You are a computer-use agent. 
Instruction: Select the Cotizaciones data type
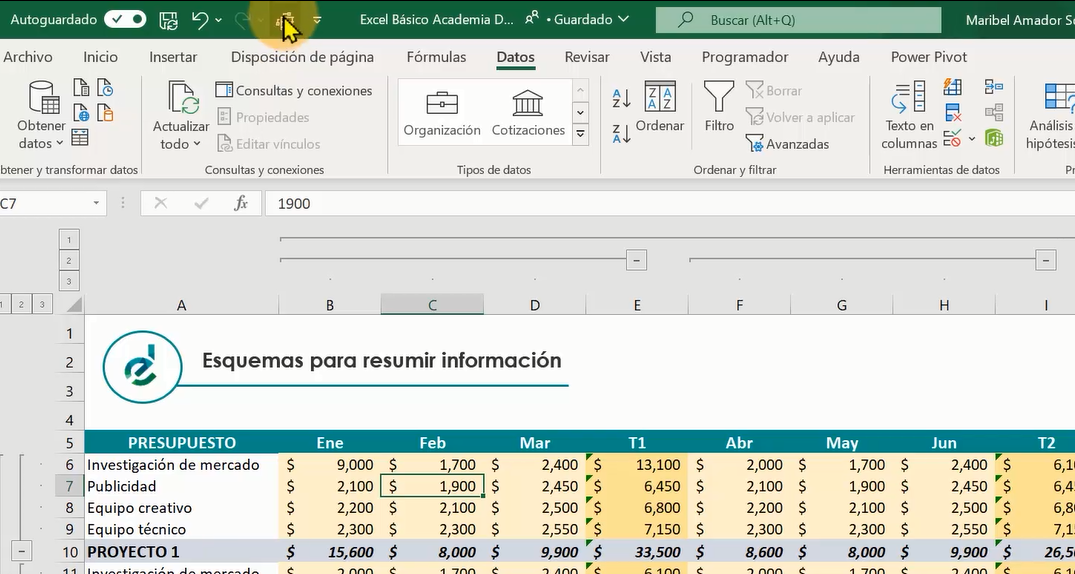click(528, 112)
